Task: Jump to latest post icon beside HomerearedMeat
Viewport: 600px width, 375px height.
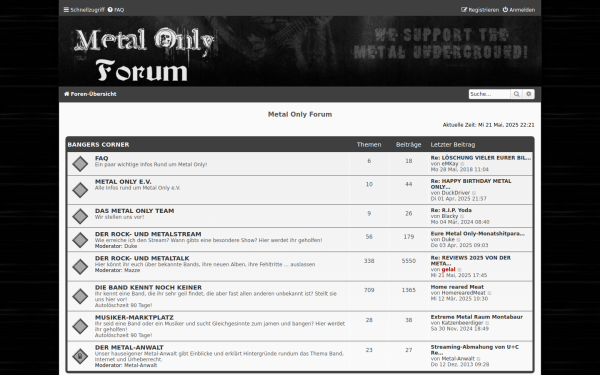Action: 489,293
